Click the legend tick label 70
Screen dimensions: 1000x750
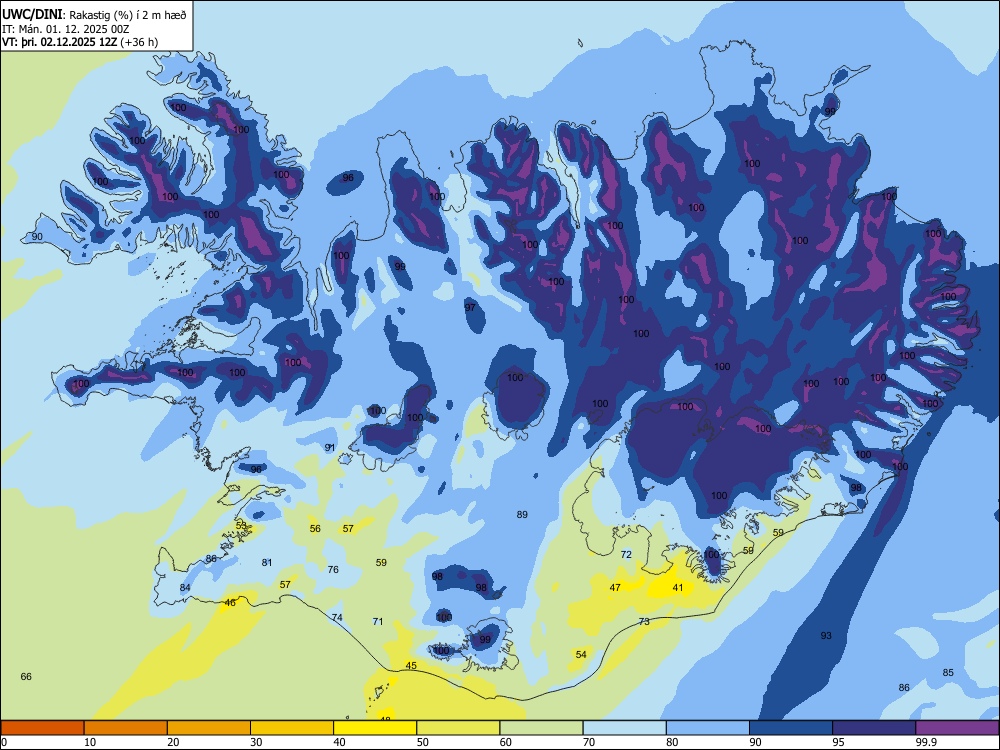pos(589,742)
